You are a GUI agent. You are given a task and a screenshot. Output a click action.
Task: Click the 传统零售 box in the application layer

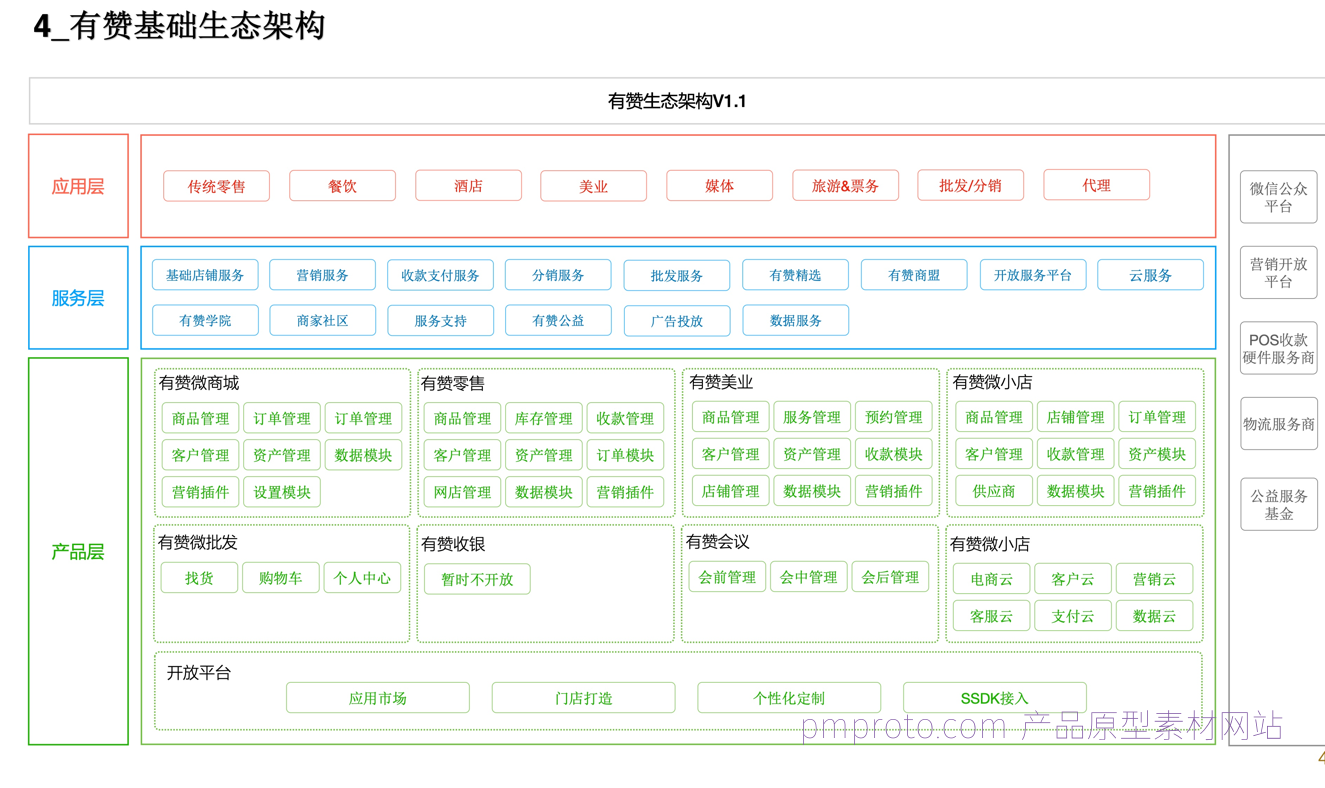(216, 186)
